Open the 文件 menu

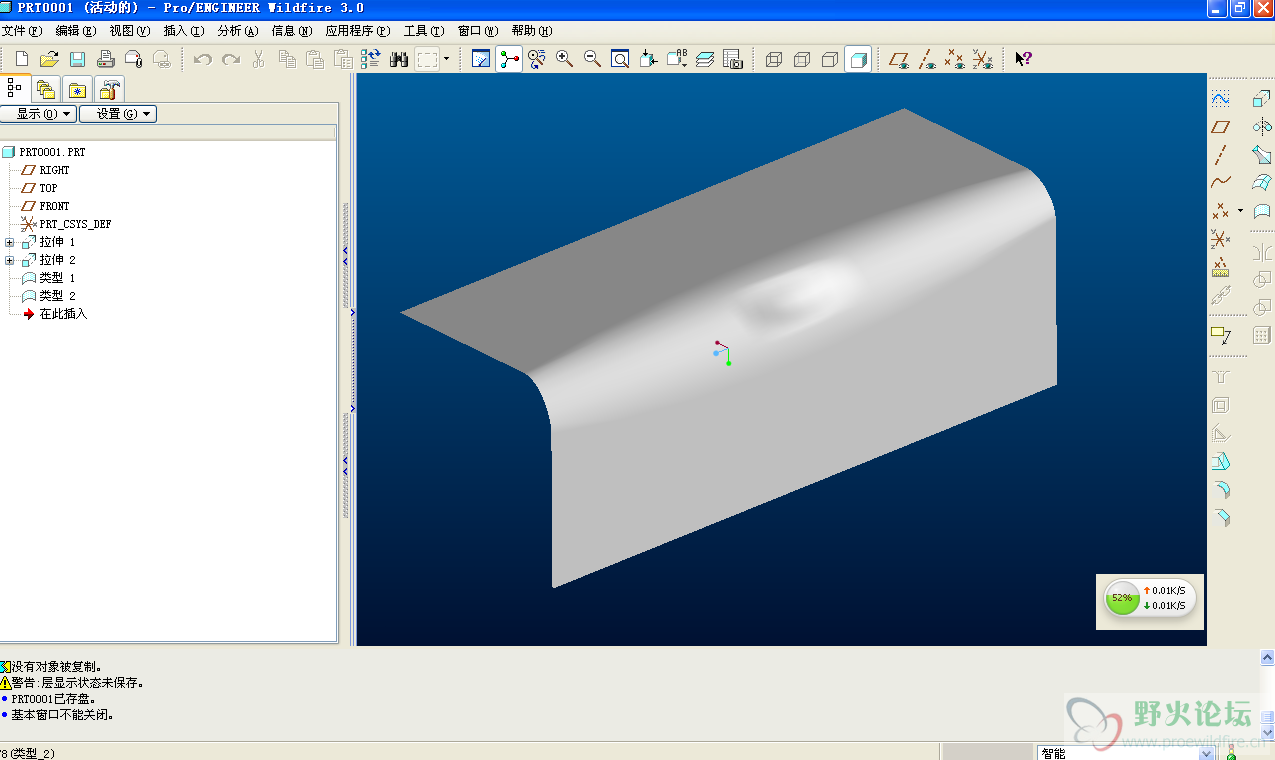(20, 31)
